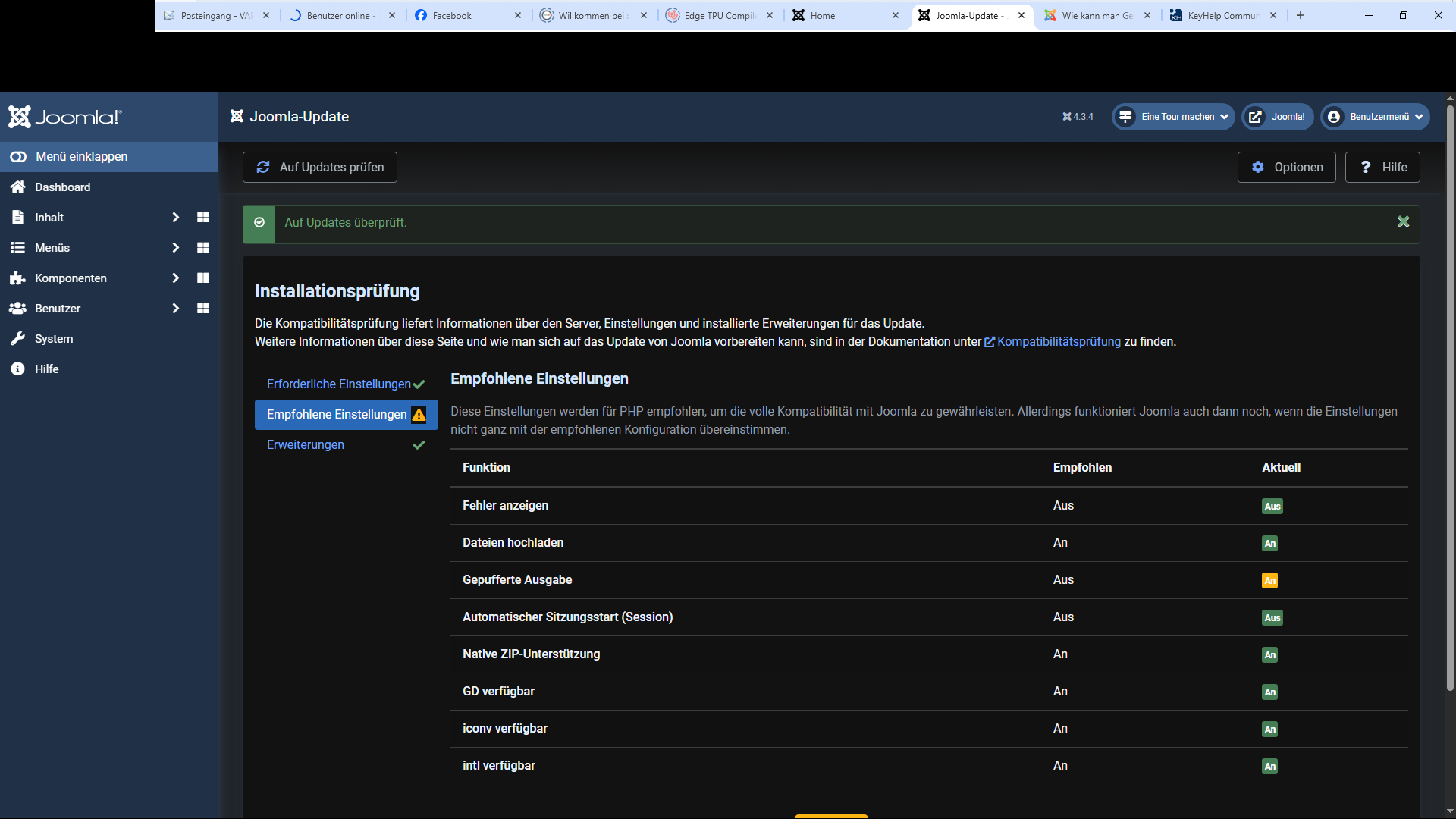The image size is (1456, 819).
Task: Click the page vertical scrollbar
Action: pyautogui.click(x=1449, y=394)
